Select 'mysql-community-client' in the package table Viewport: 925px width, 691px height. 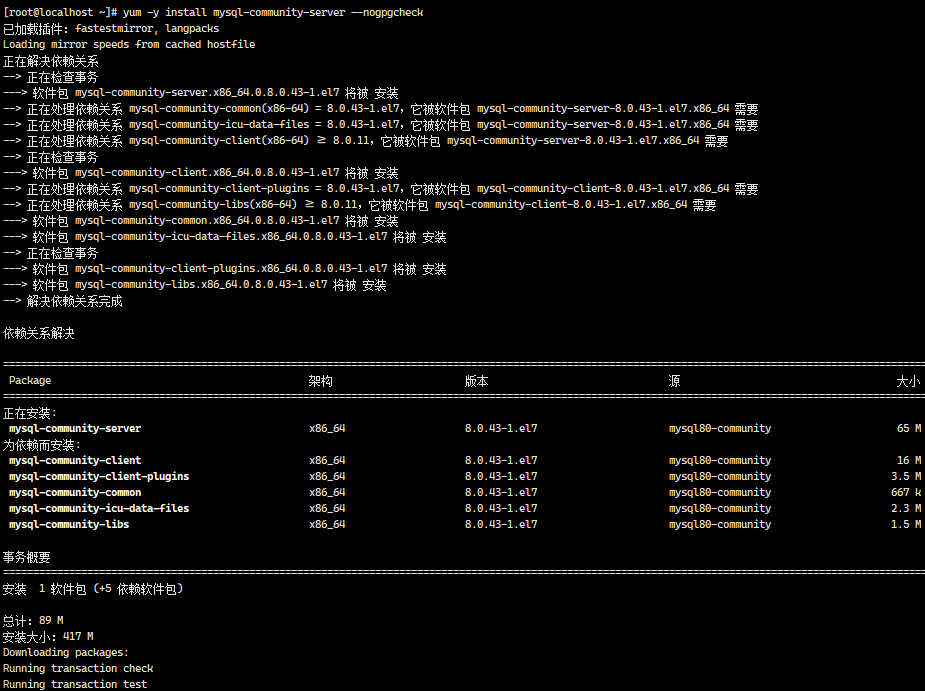(x=75, y=460)
